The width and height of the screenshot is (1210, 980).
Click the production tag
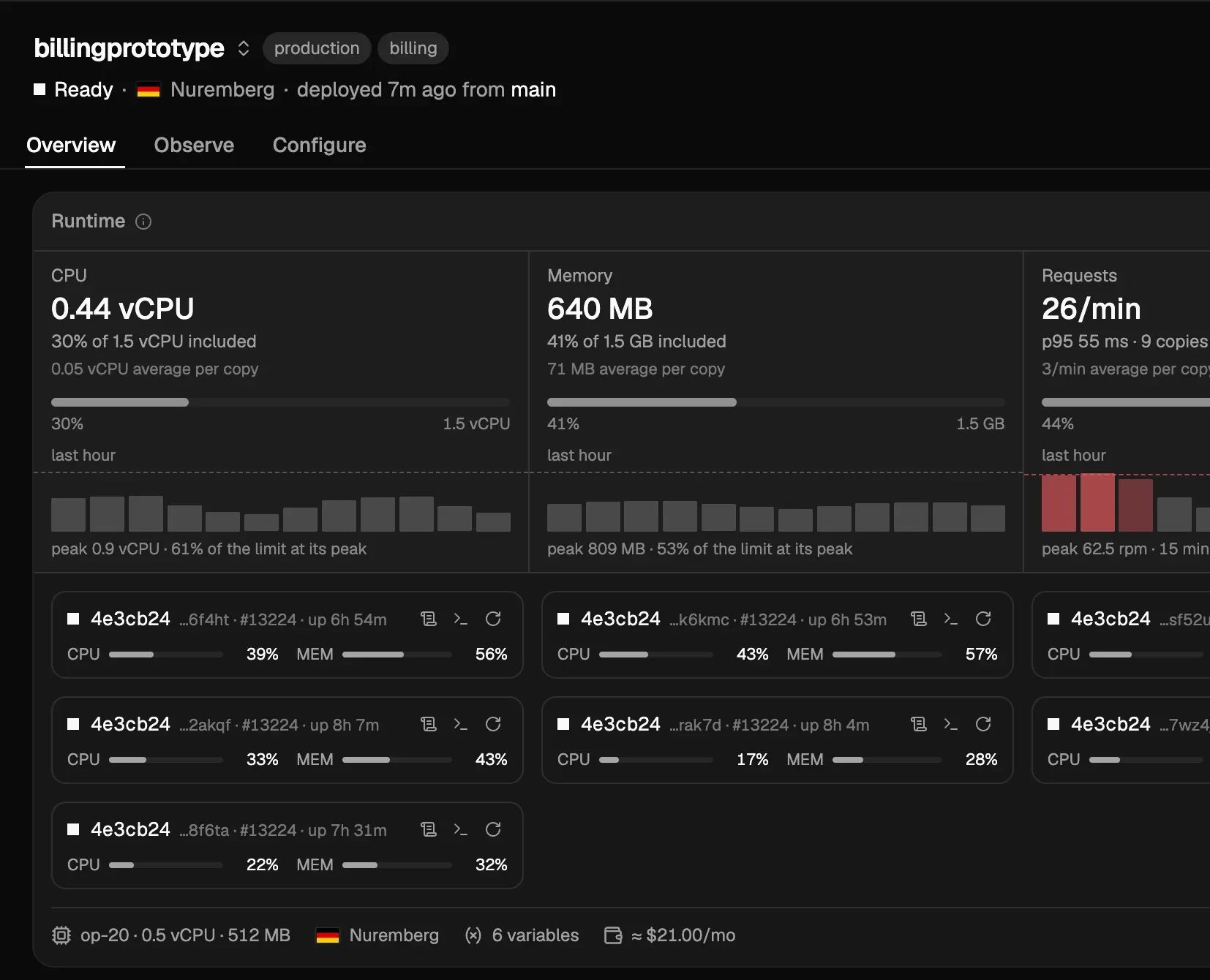(x=317, y=48)
